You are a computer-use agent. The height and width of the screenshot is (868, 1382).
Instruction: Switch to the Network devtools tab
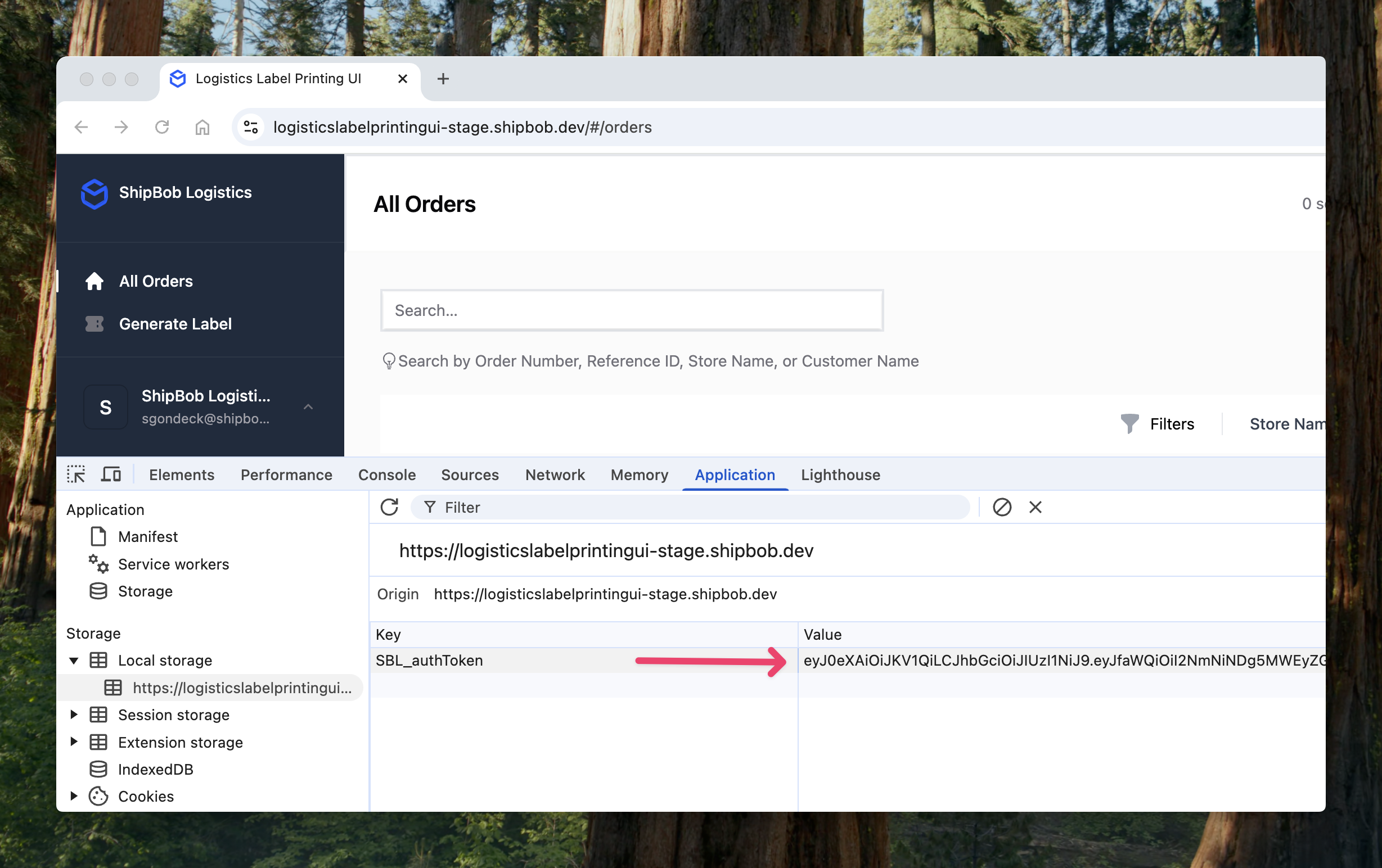click(555, 474)
